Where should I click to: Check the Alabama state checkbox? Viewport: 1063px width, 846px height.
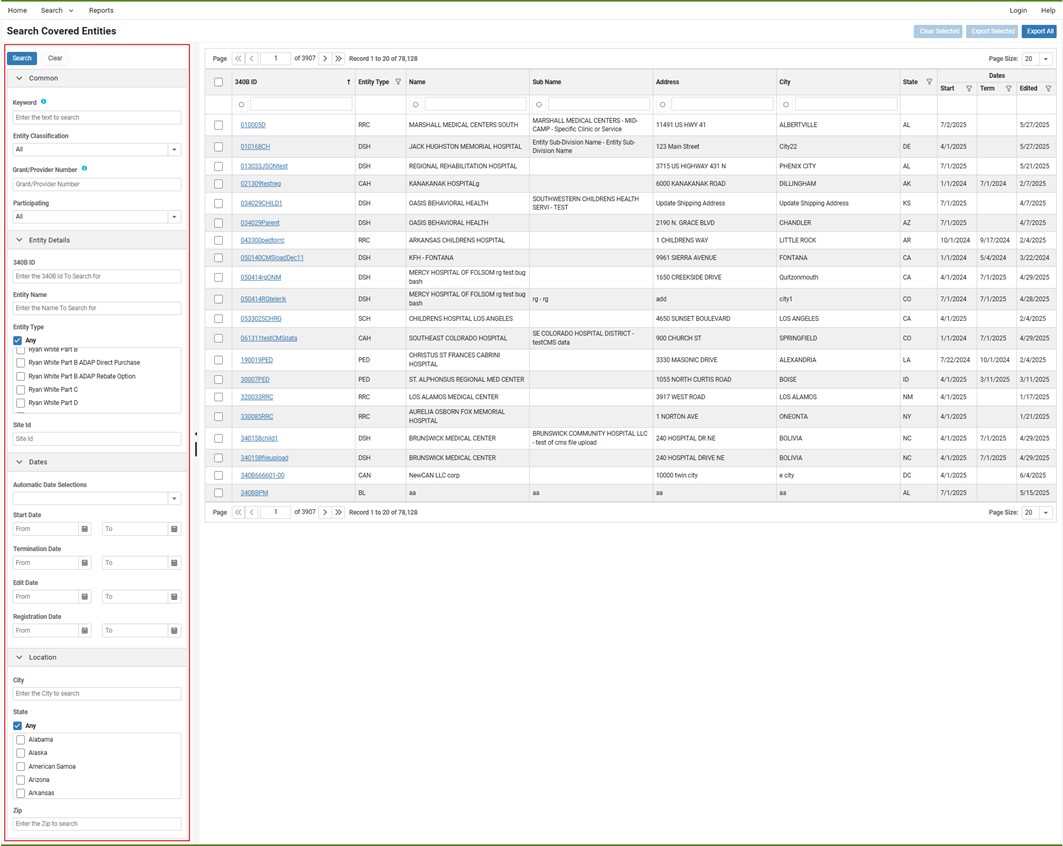21,740
